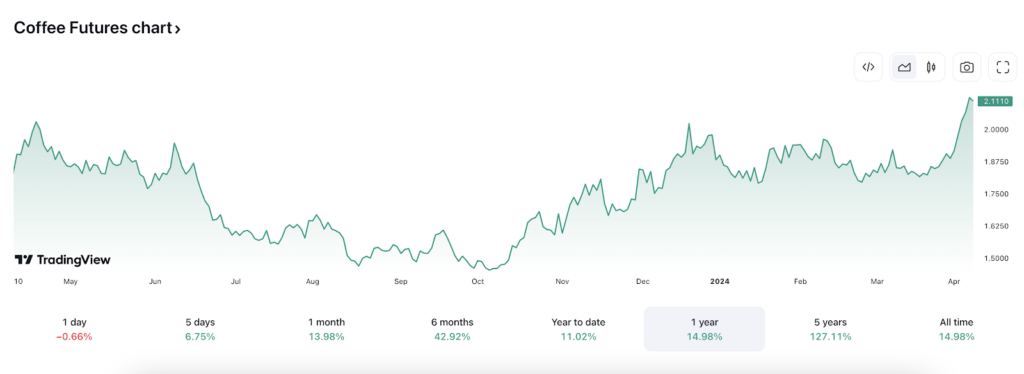Select the All time range
1024x374 pixels.
click(956, 329)
